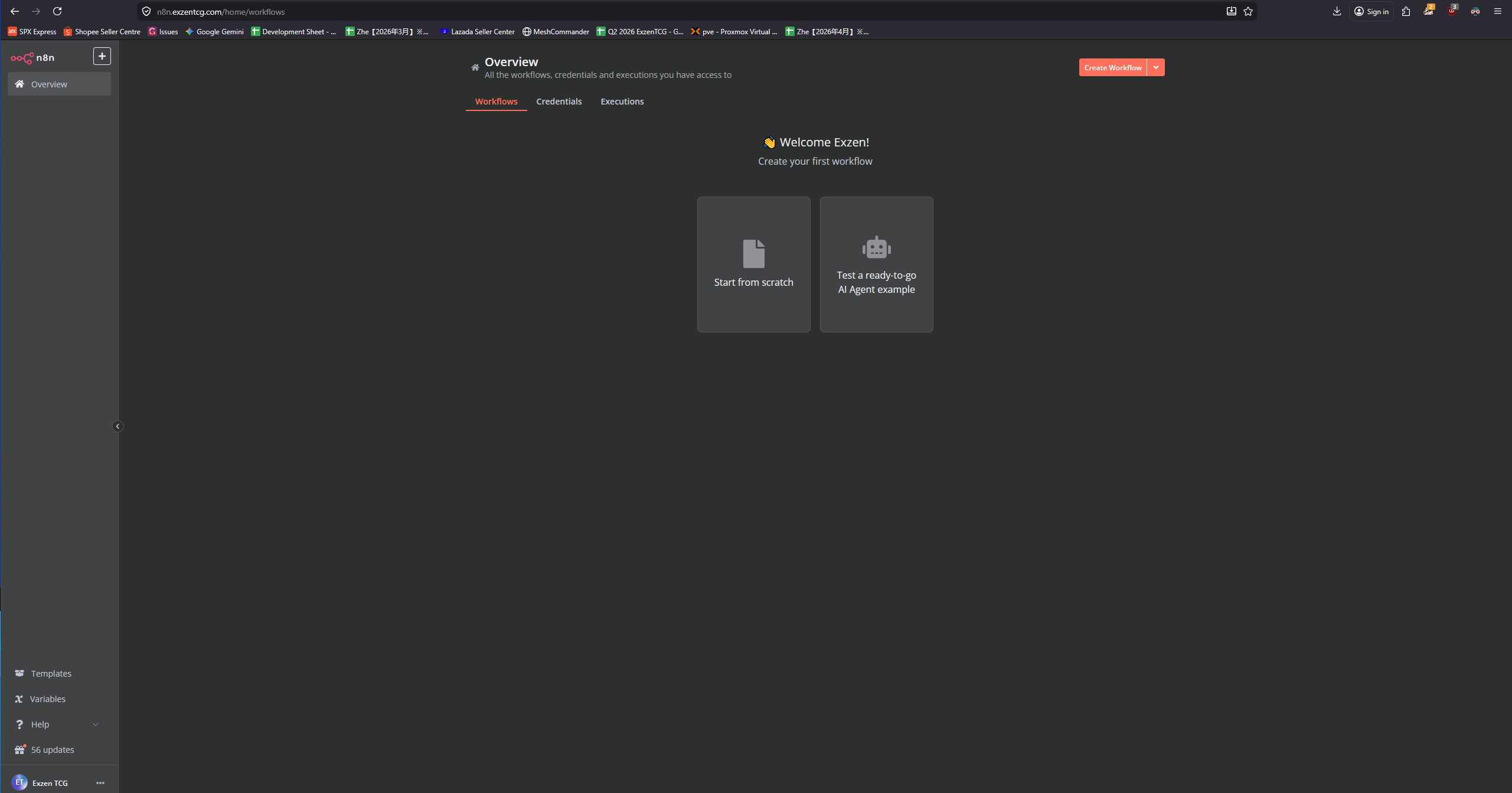Click the browser address bar
Screen dimensions: 1512x793
354,11
